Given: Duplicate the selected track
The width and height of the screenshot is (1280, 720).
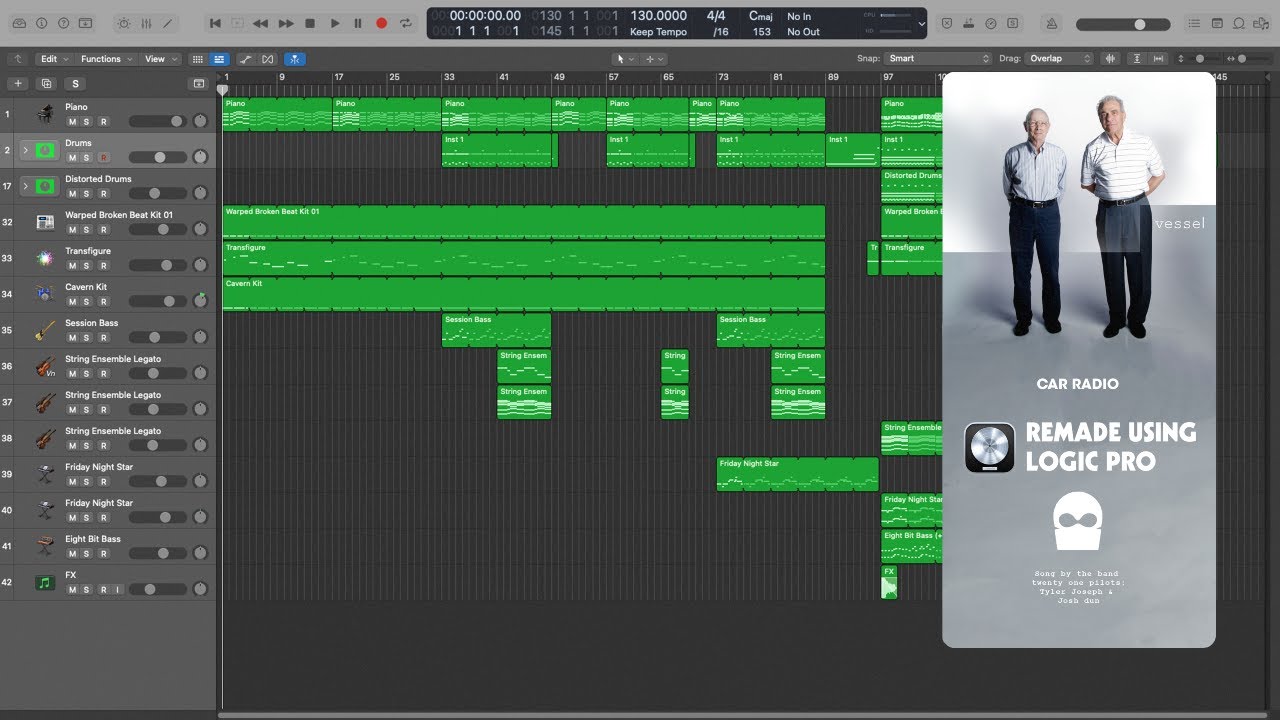Looking at the screenshot, I should click(46, 84).
